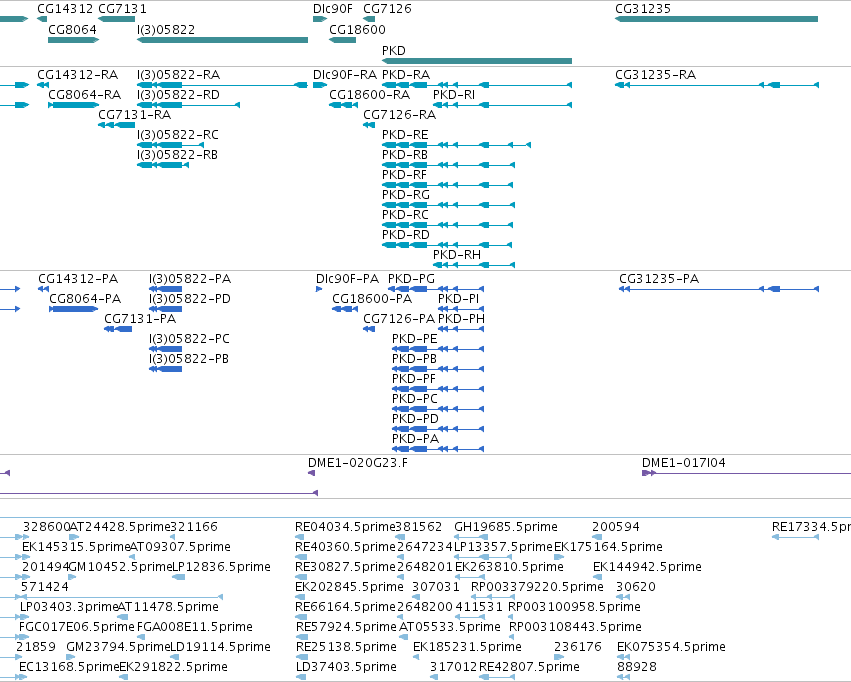Click EST RE04034.5prime
The image size is (851, 682).
(x=345, y=527)
